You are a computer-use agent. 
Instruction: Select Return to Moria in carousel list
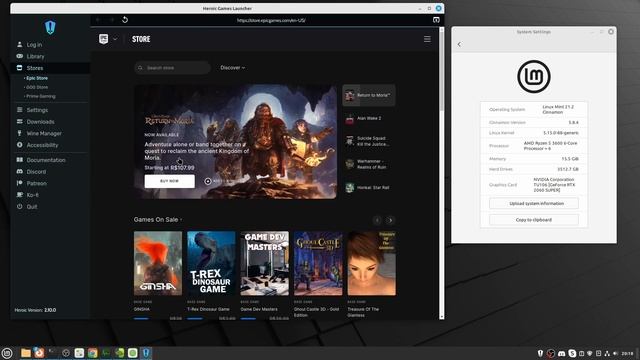click(x=369, y=95)
